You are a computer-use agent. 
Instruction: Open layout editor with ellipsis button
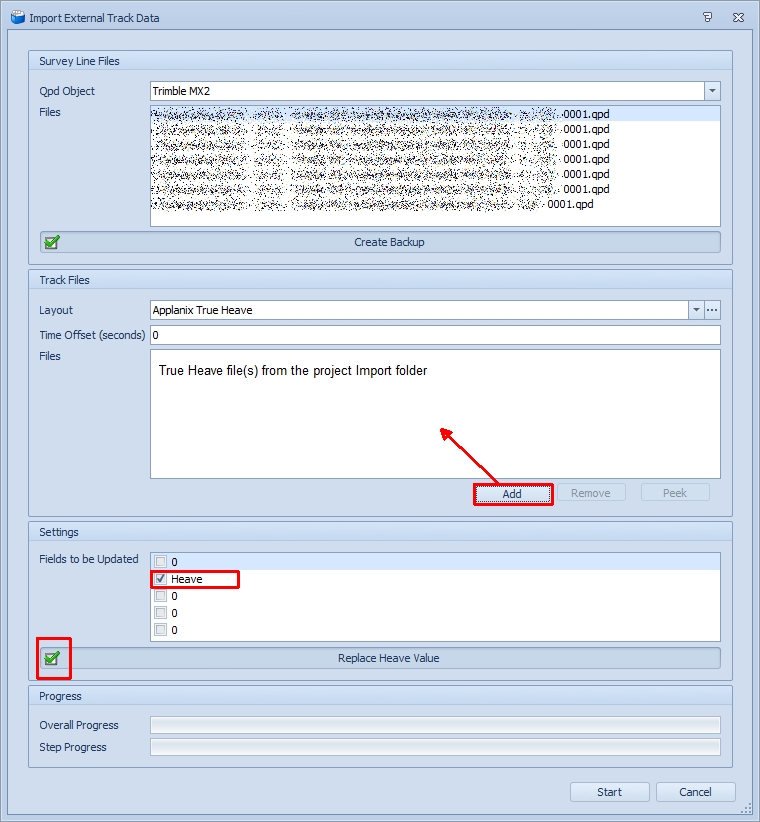tap(712, 310)
